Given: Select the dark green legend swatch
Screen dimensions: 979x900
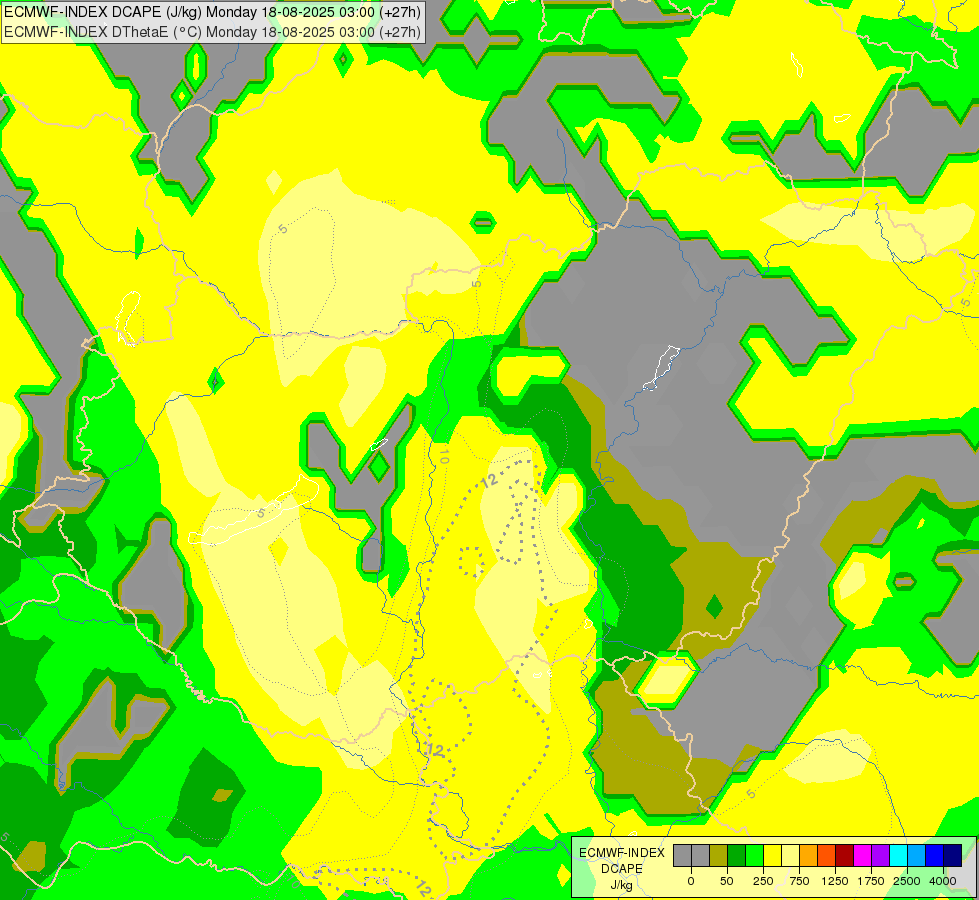Looking at the screenshot, I should pos(736,855).
